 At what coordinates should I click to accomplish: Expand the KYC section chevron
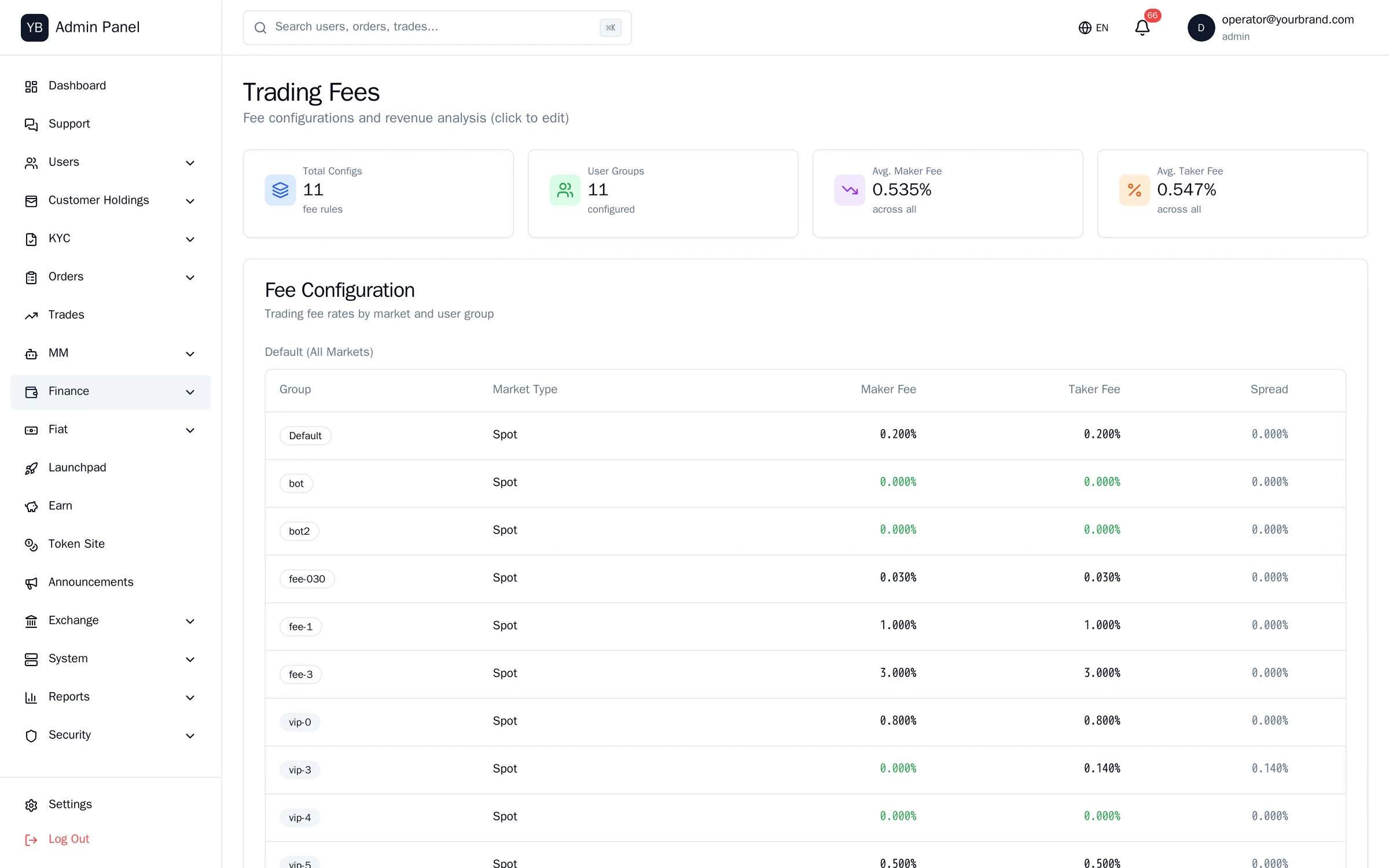point(190,239)
